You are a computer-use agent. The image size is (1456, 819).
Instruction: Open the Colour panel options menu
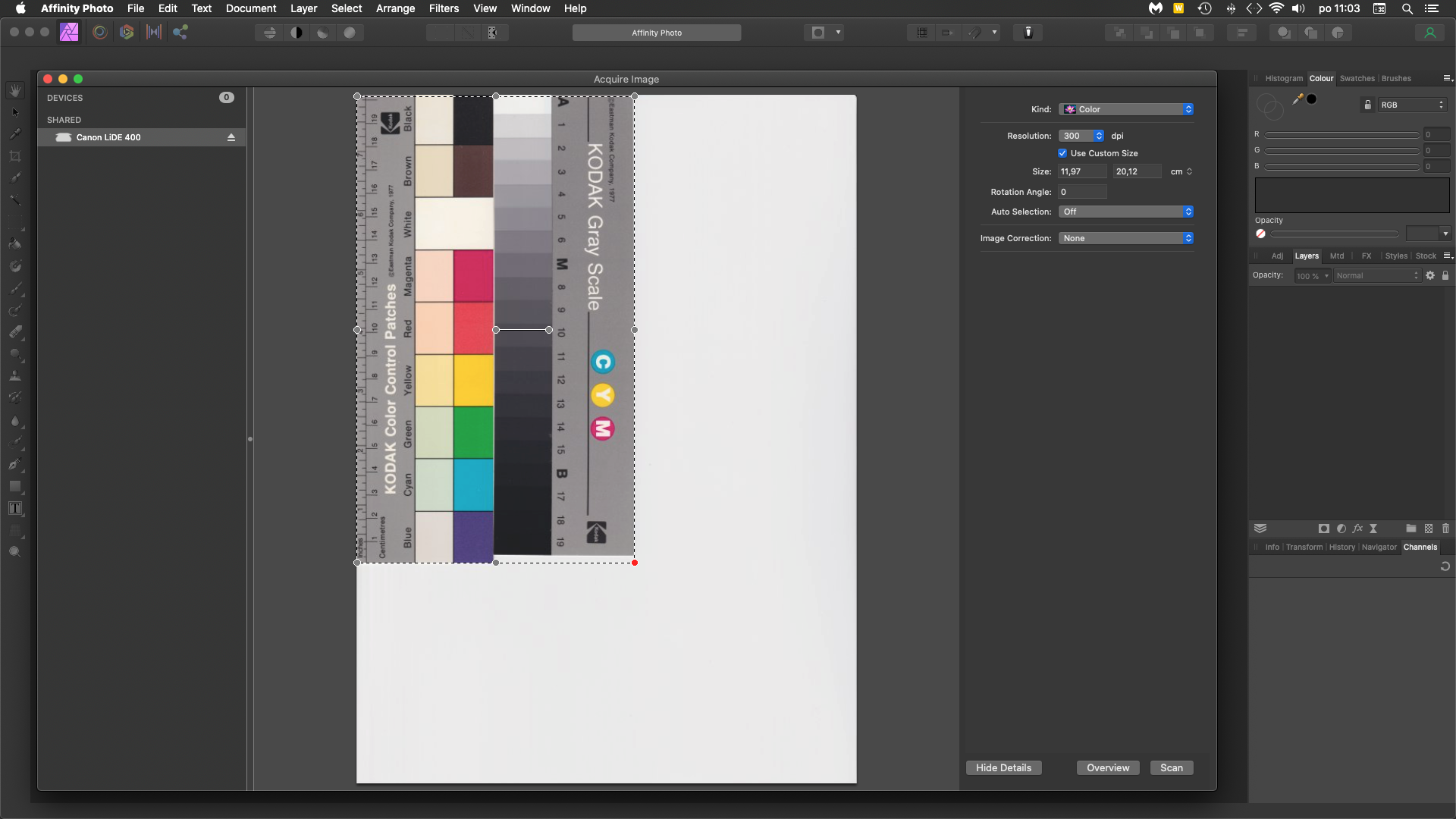click(x=1447, y=78)
